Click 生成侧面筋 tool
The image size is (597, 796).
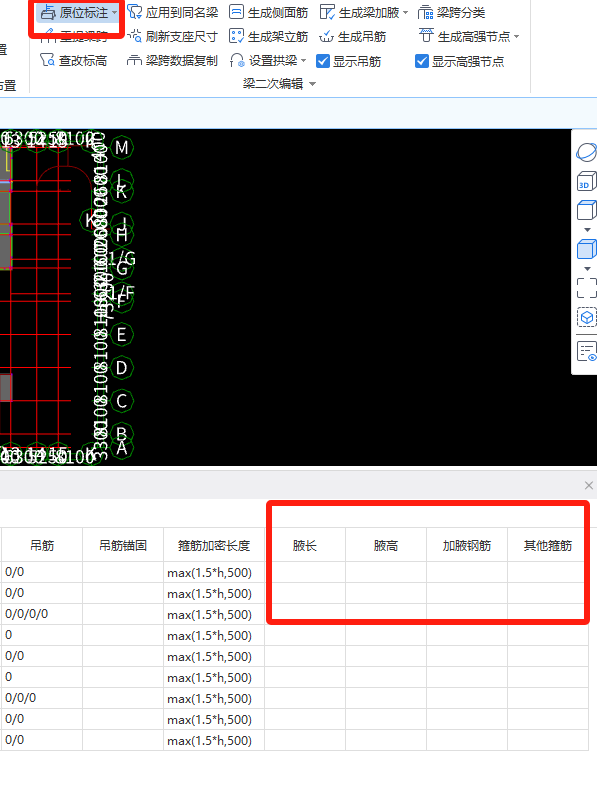(269, 12)
